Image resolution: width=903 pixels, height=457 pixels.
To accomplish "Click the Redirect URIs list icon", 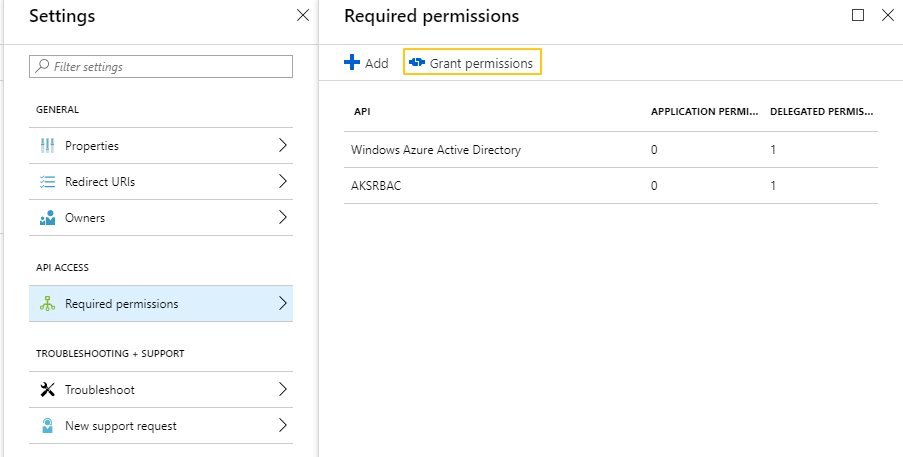I will (46, 182).
